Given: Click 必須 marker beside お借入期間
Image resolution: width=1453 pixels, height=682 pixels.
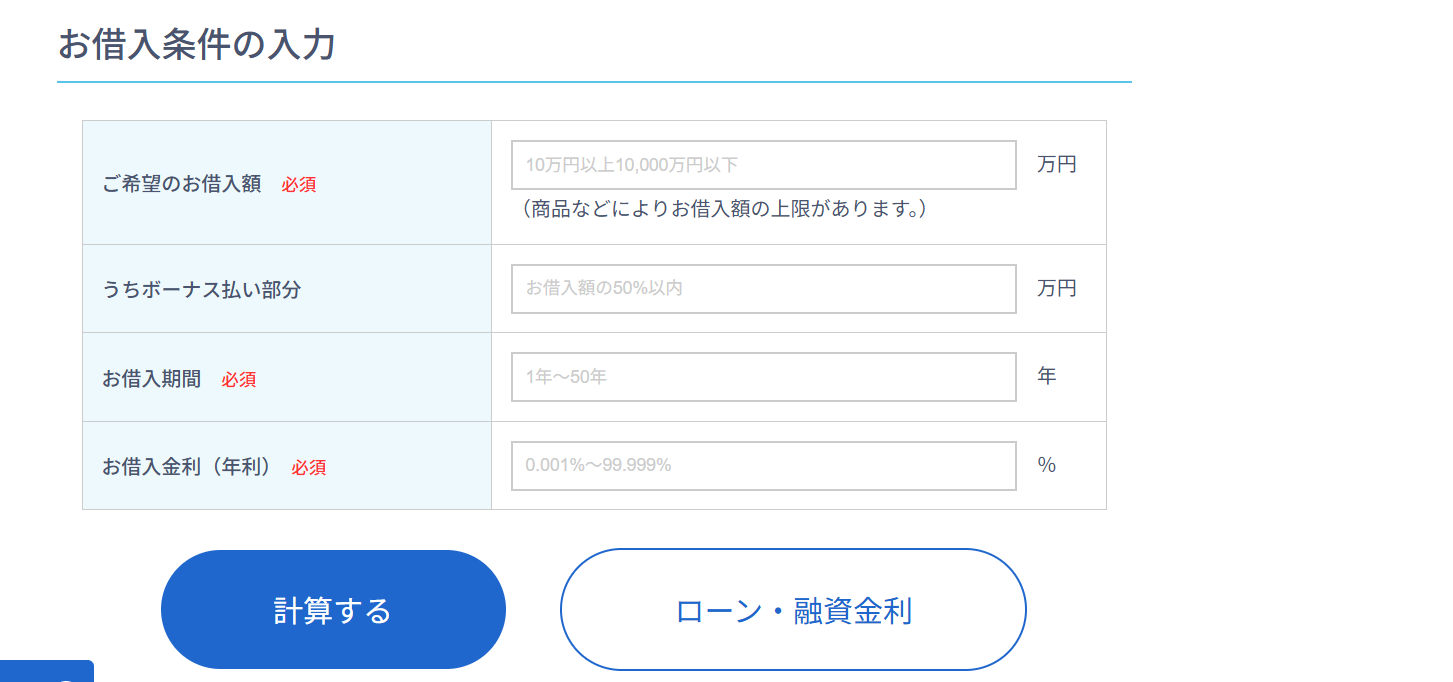Looking at the screenshot, I should coord(239,380).
